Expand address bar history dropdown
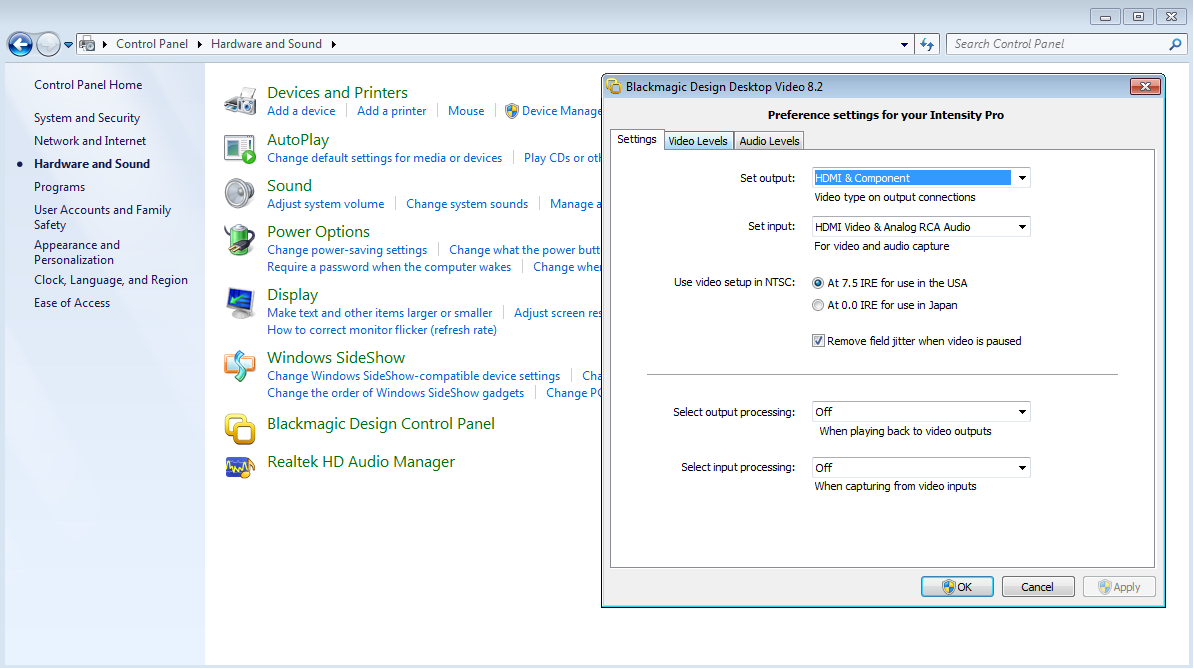The height and width of the screenshot is (669, 1194). 904,44
